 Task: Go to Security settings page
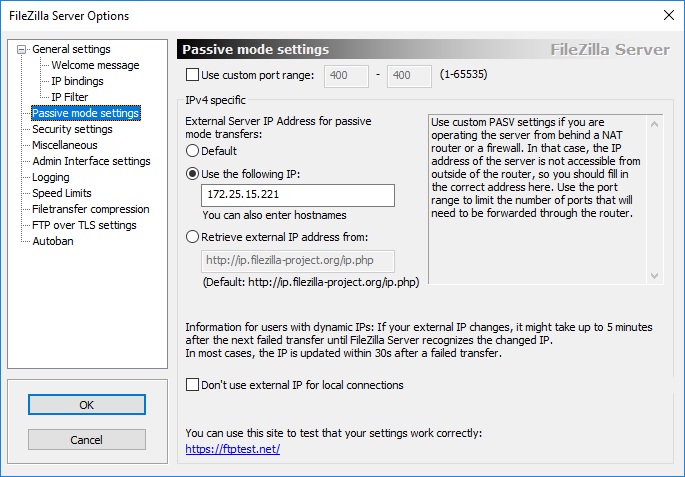72,129
